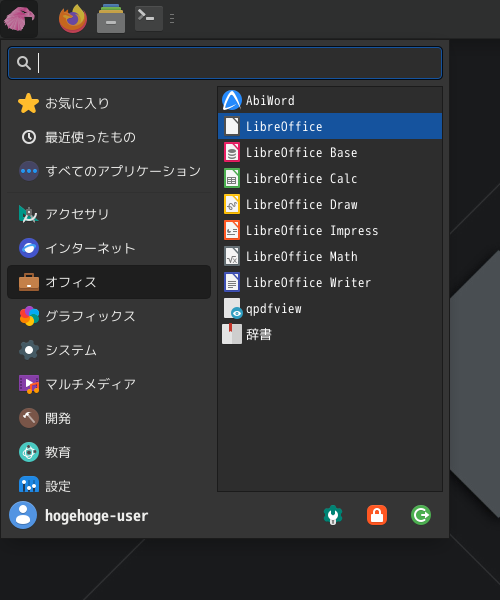Start LibreOffice Calc

pyautogui.click(x=330, y=178)
